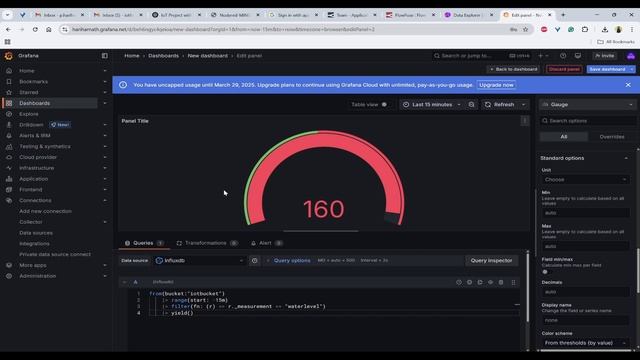Delete query A with the trash icon

tap(501, 282)
